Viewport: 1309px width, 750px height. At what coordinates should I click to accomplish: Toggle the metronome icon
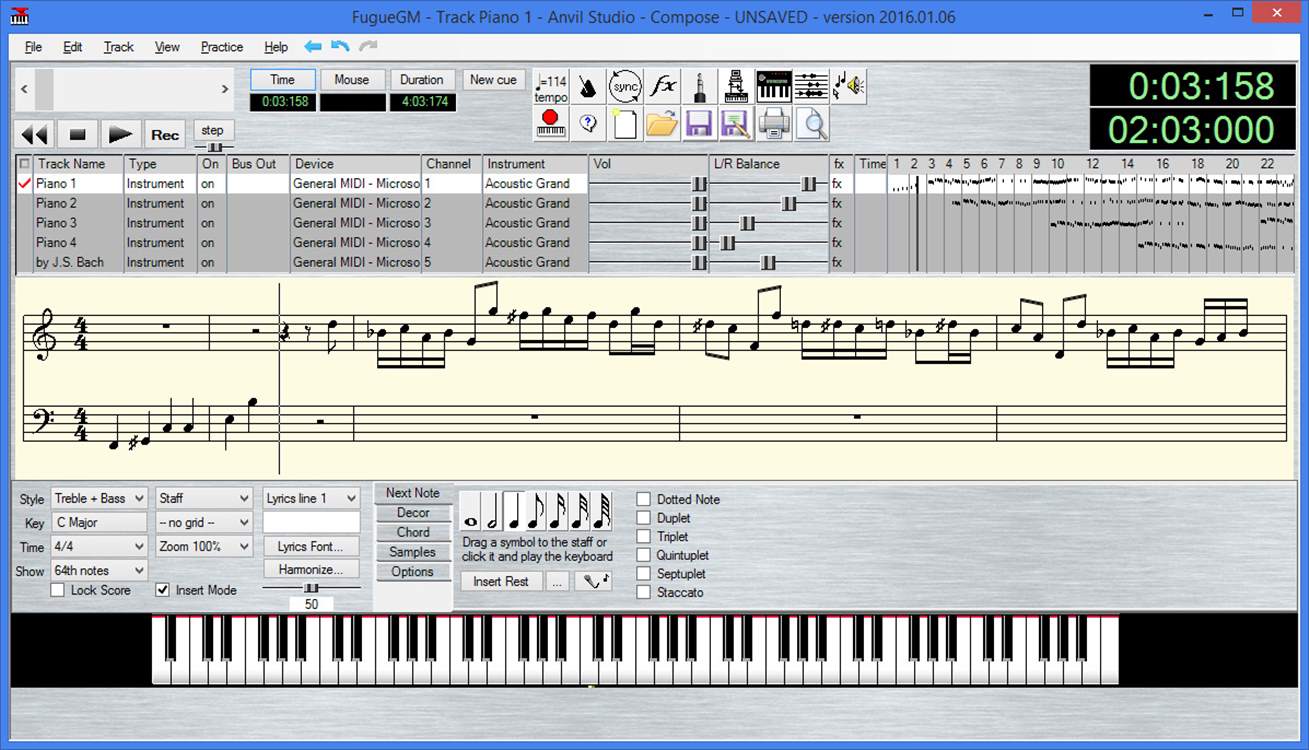[588, 87]
